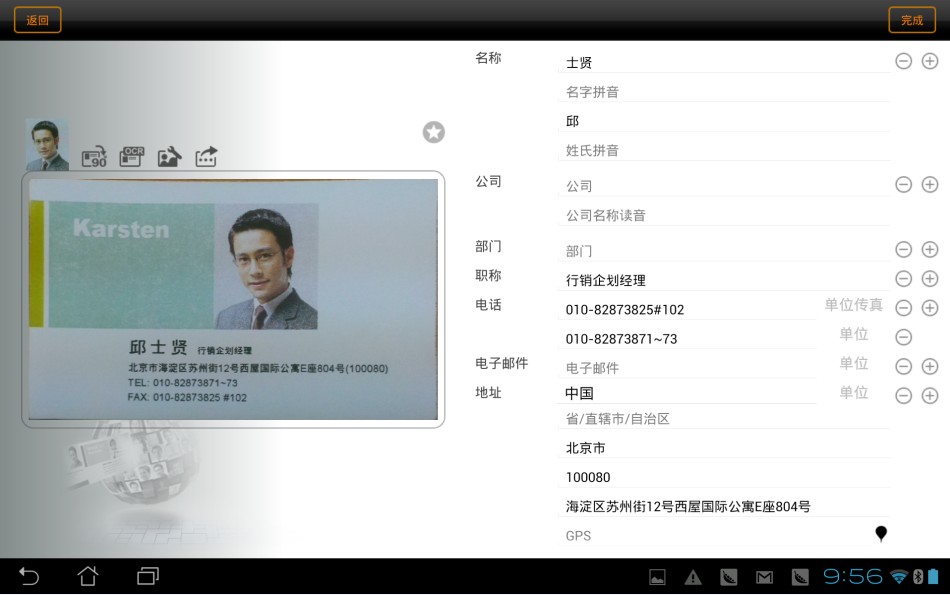Open the Gmail notification icon
This screenshot has height=595, width=950.
pos(764,577)
